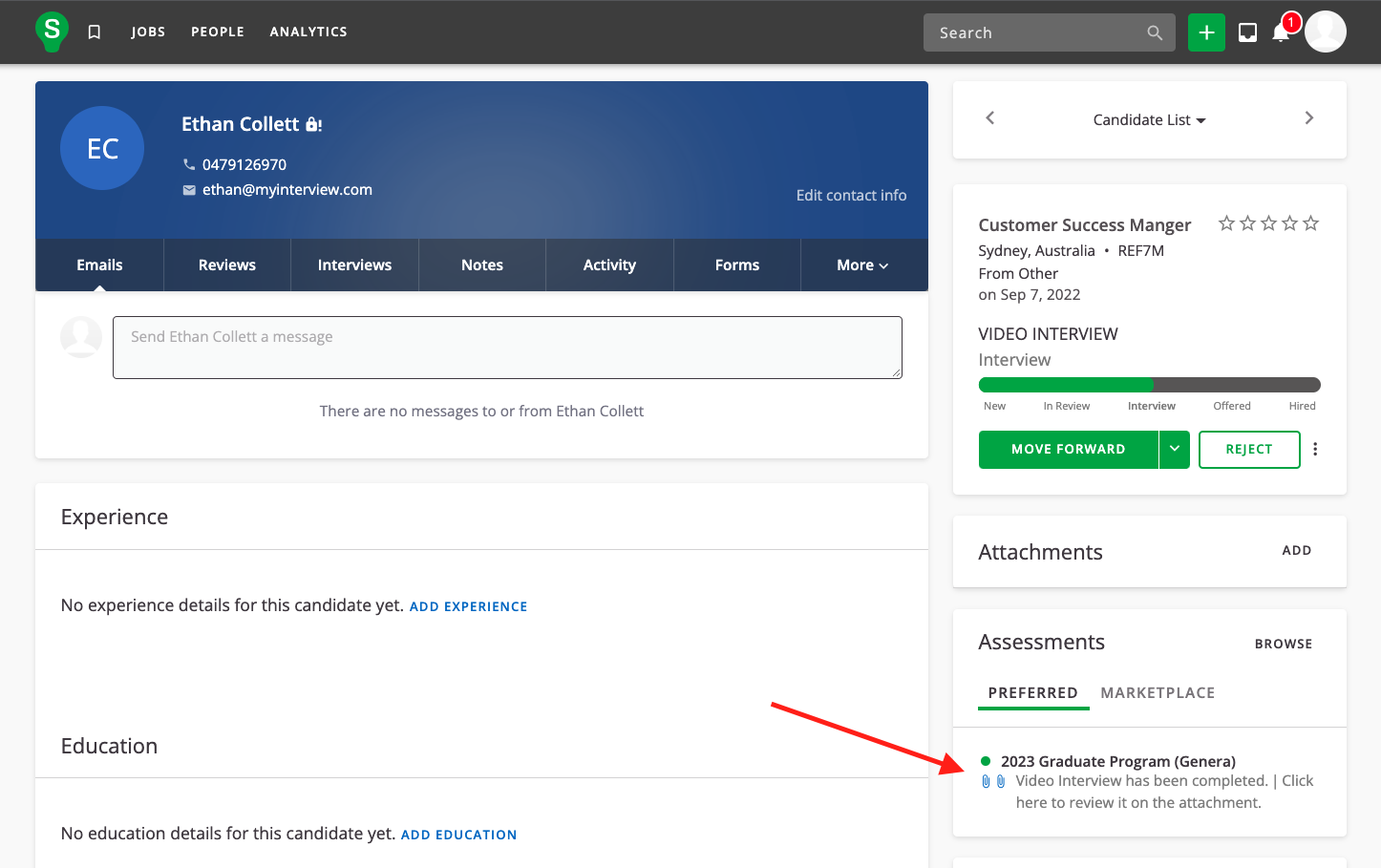Open the Move Forward dropdown arrow
This screenshot has width=1381, height=868.
[1175, 449]
